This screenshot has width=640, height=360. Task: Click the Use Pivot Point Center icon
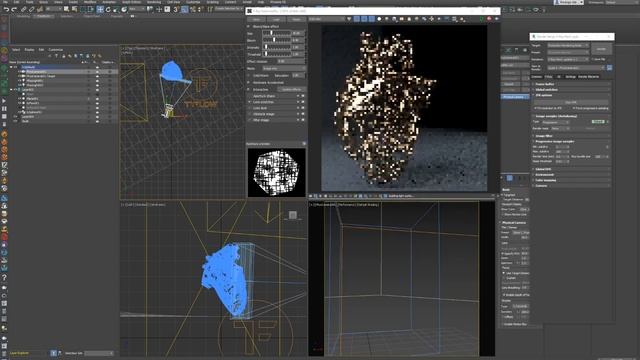[x=150, y=9]
